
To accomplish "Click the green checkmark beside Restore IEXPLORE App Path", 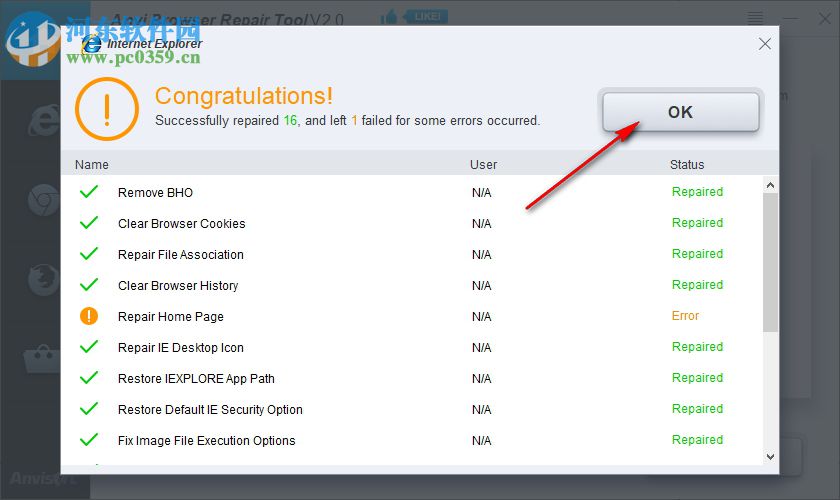I will [89, 378].
